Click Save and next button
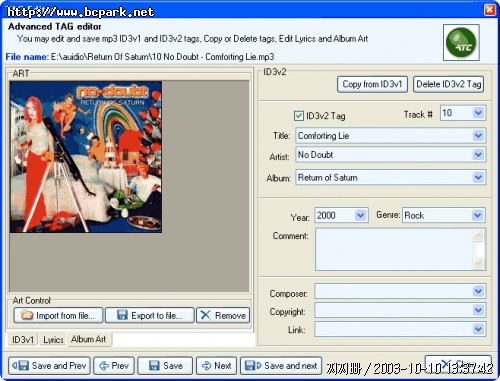500x381 pixels. pyautogui.click(x=281, y=366)
